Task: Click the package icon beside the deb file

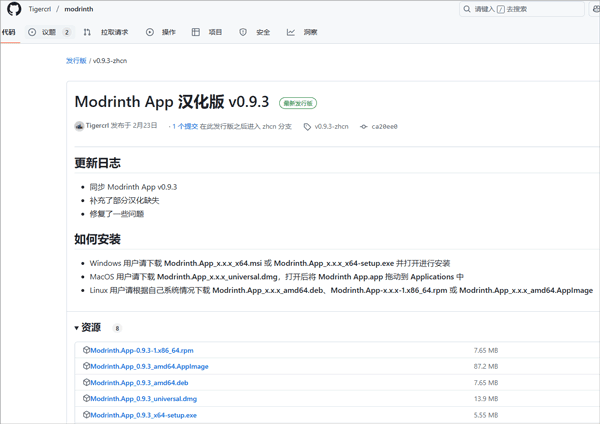Action: (x=86, y=382)
